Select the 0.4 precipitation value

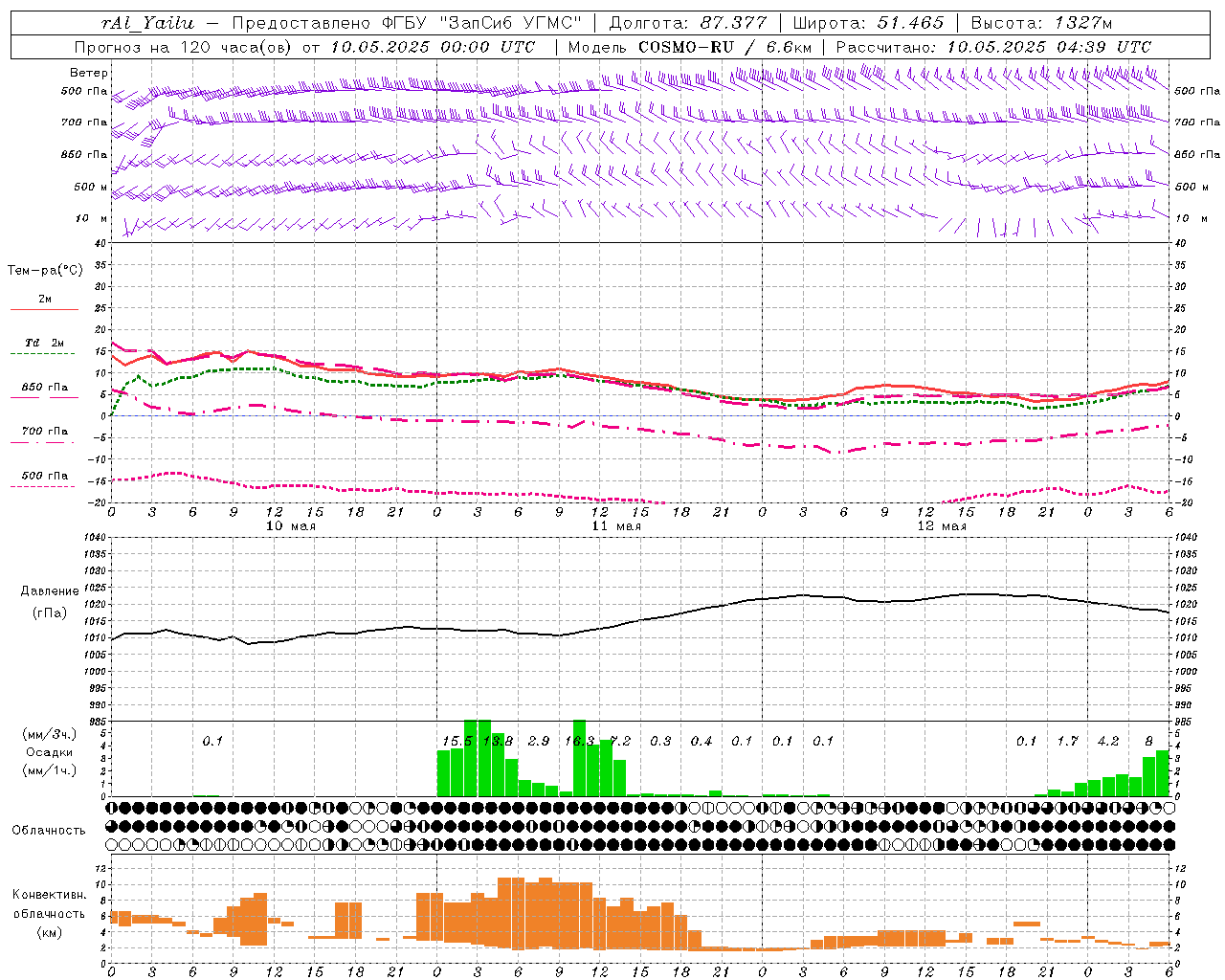pos(702,741)
